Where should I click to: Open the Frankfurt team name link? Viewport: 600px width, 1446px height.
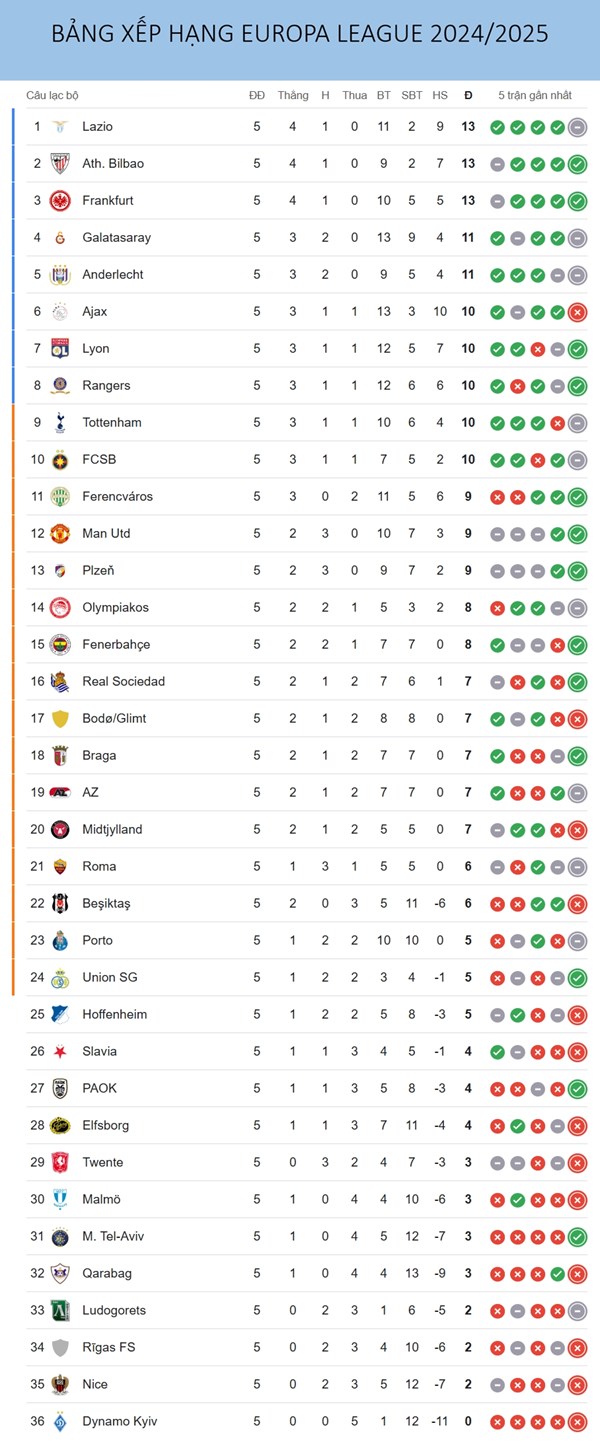click(x=108, y=201)
